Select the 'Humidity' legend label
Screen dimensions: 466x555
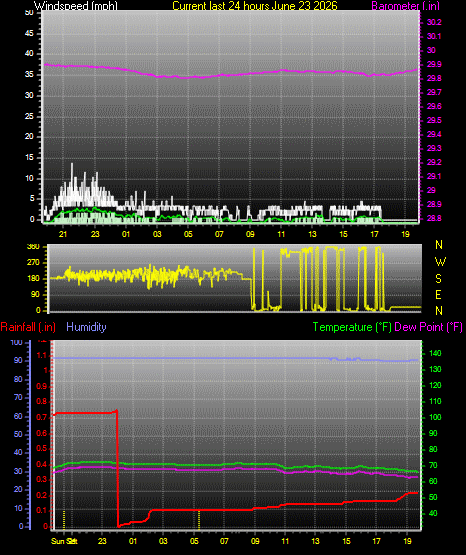click(86, 327)
